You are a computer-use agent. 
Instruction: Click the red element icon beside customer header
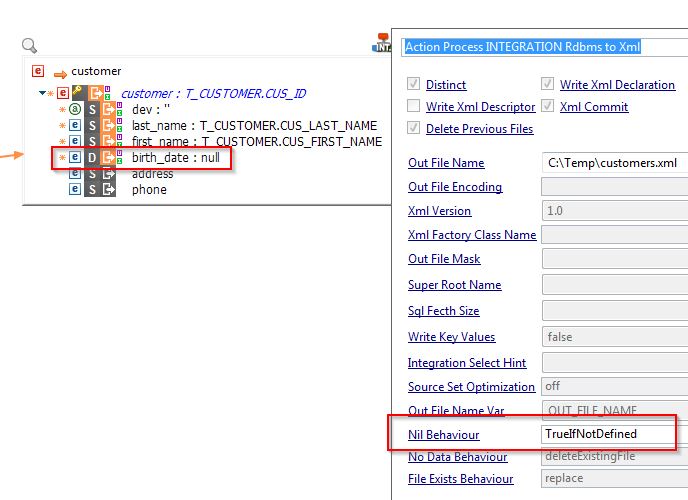click(x=38, y=71)
